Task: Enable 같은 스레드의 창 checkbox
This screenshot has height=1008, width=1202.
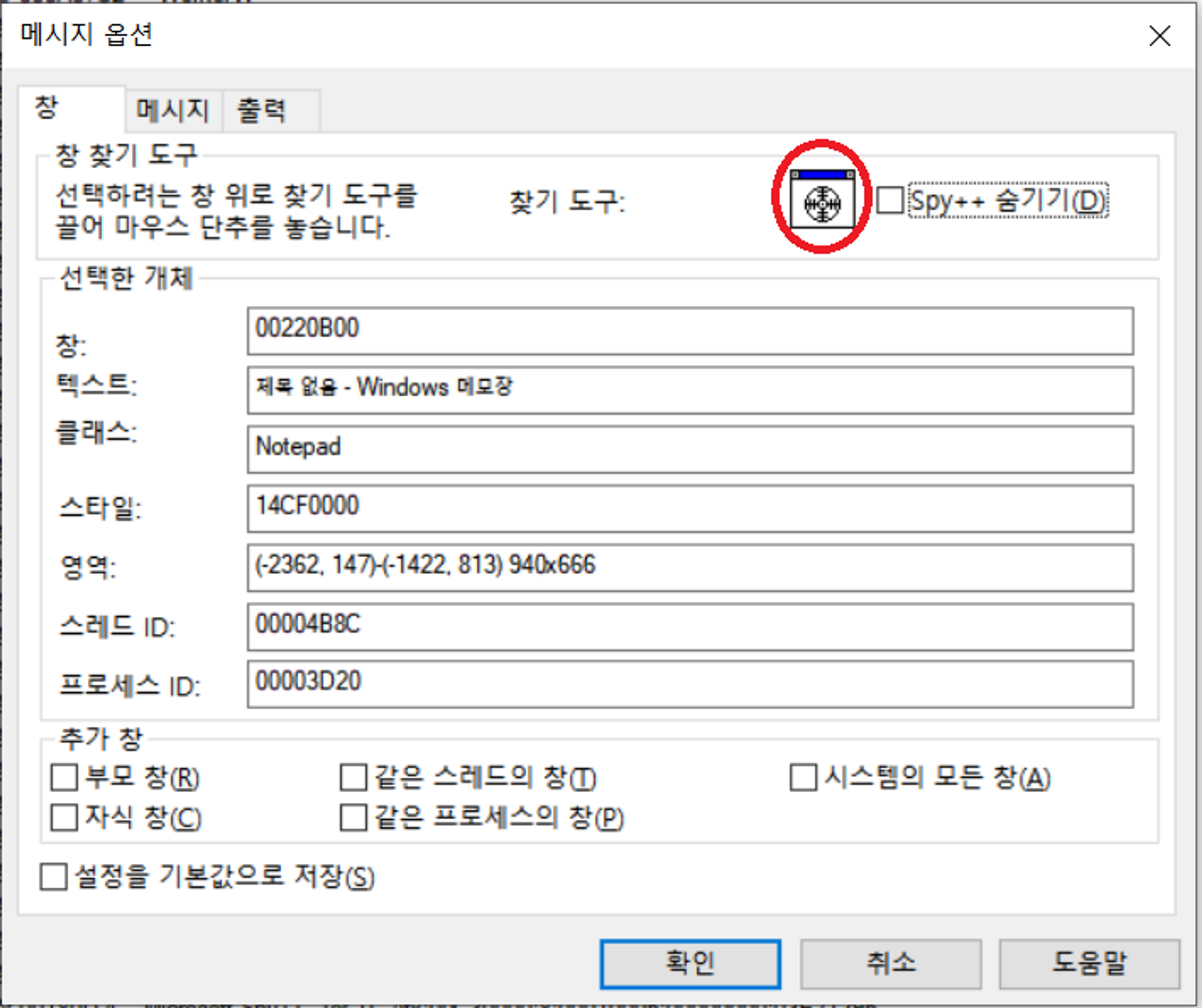Action: 353,777
